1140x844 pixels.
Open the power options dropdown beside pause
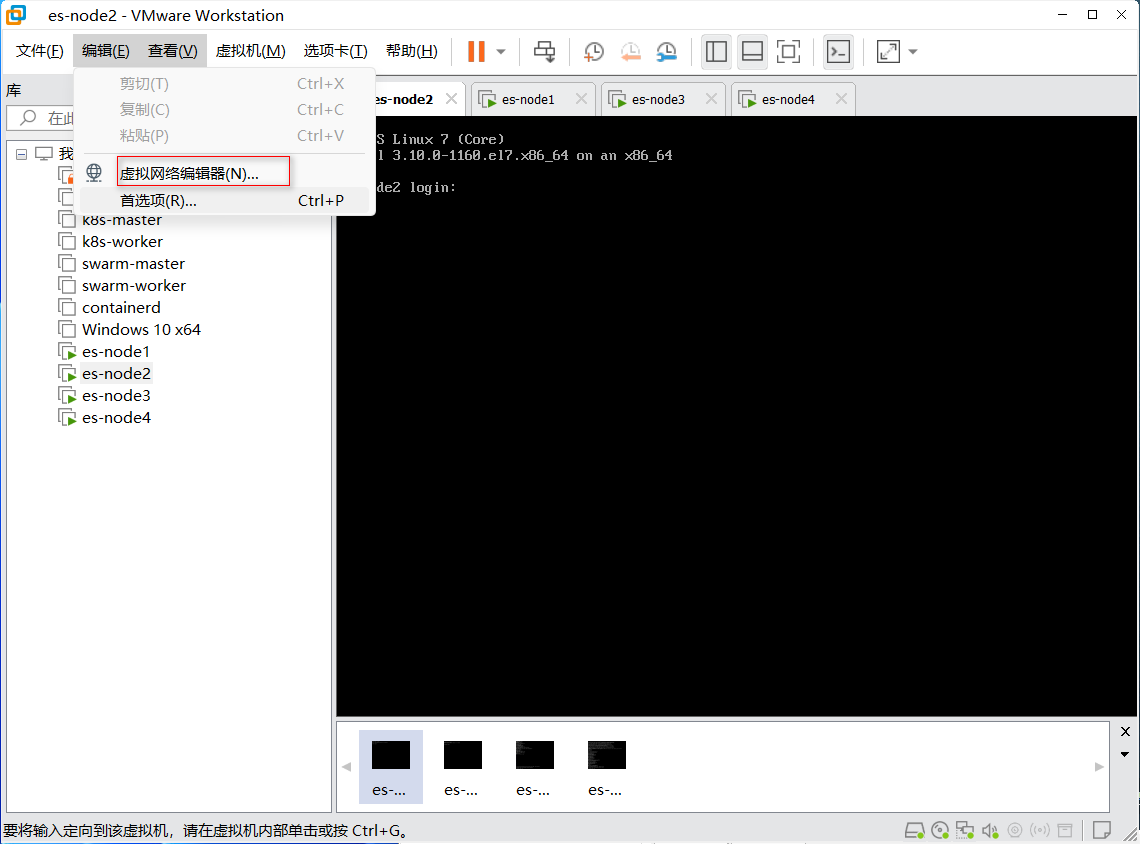pos(501,52)
